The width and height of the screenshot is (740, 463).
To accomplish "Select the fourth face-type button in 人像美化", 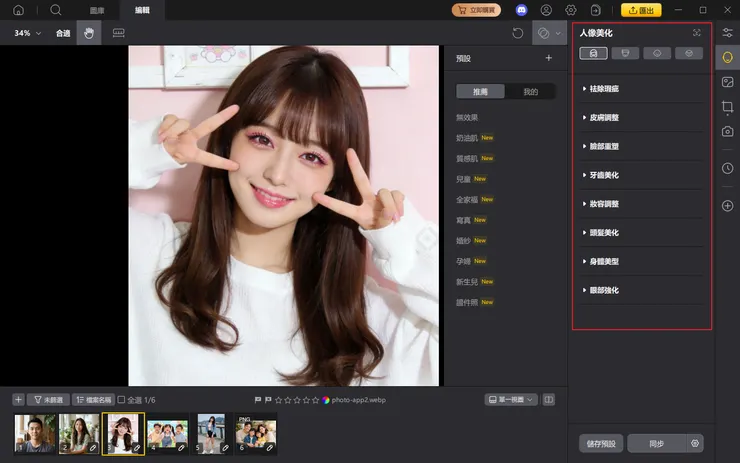I will point(689,53).
